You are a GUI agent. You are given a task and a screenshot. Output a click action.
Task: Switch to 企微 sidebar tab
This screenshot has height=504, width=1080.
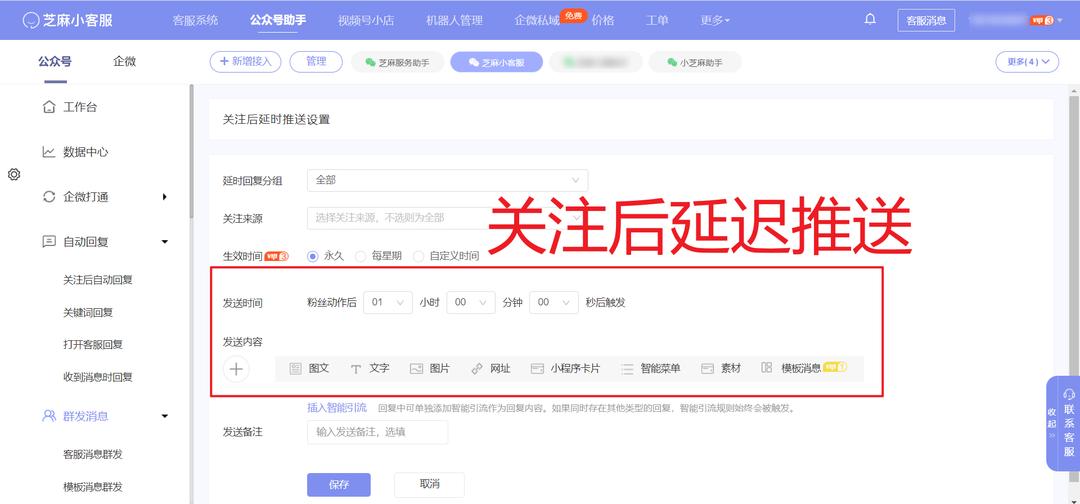[125, 61]
